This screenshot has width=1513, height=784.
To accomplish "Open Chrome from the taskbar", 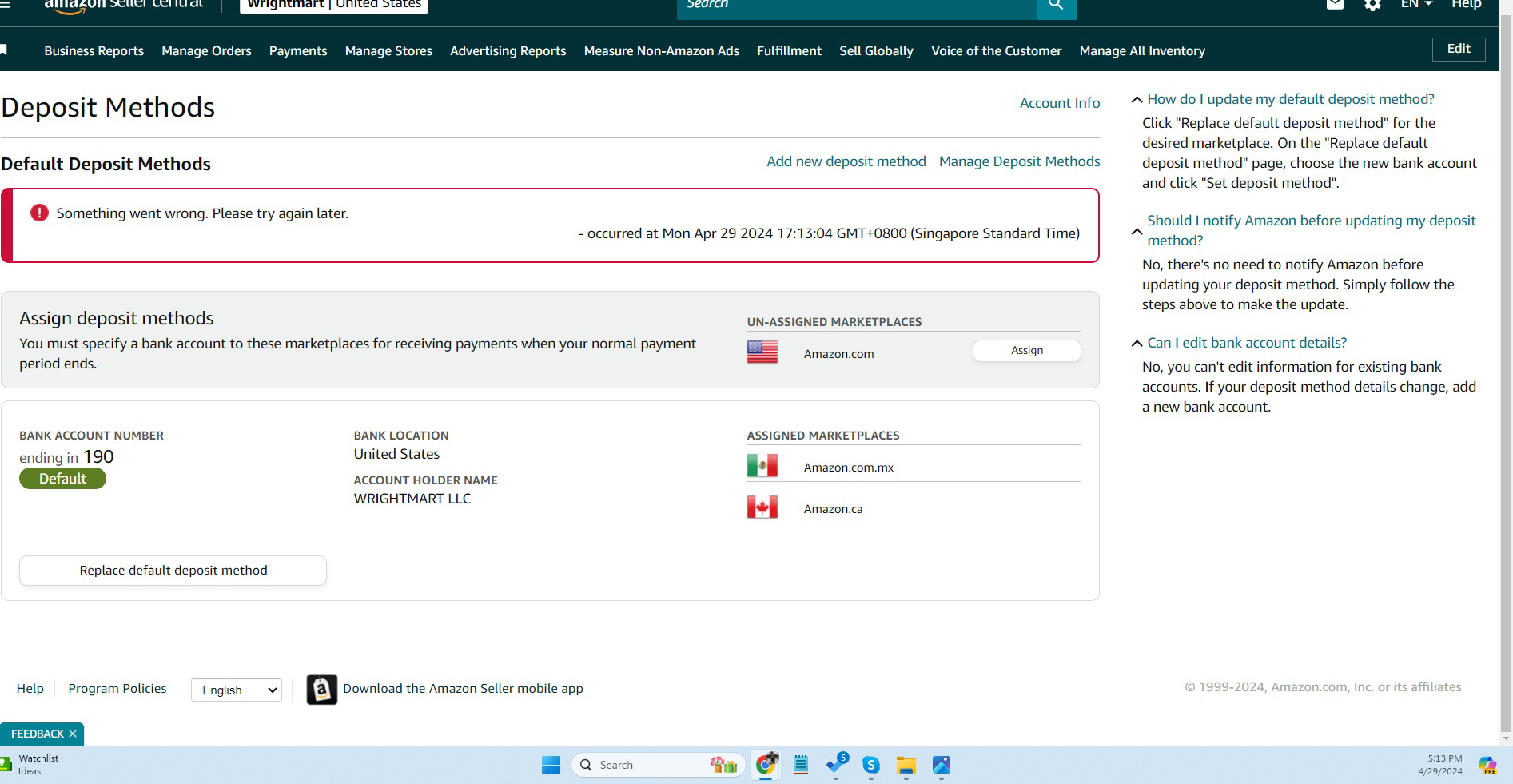I will point(766,765).
